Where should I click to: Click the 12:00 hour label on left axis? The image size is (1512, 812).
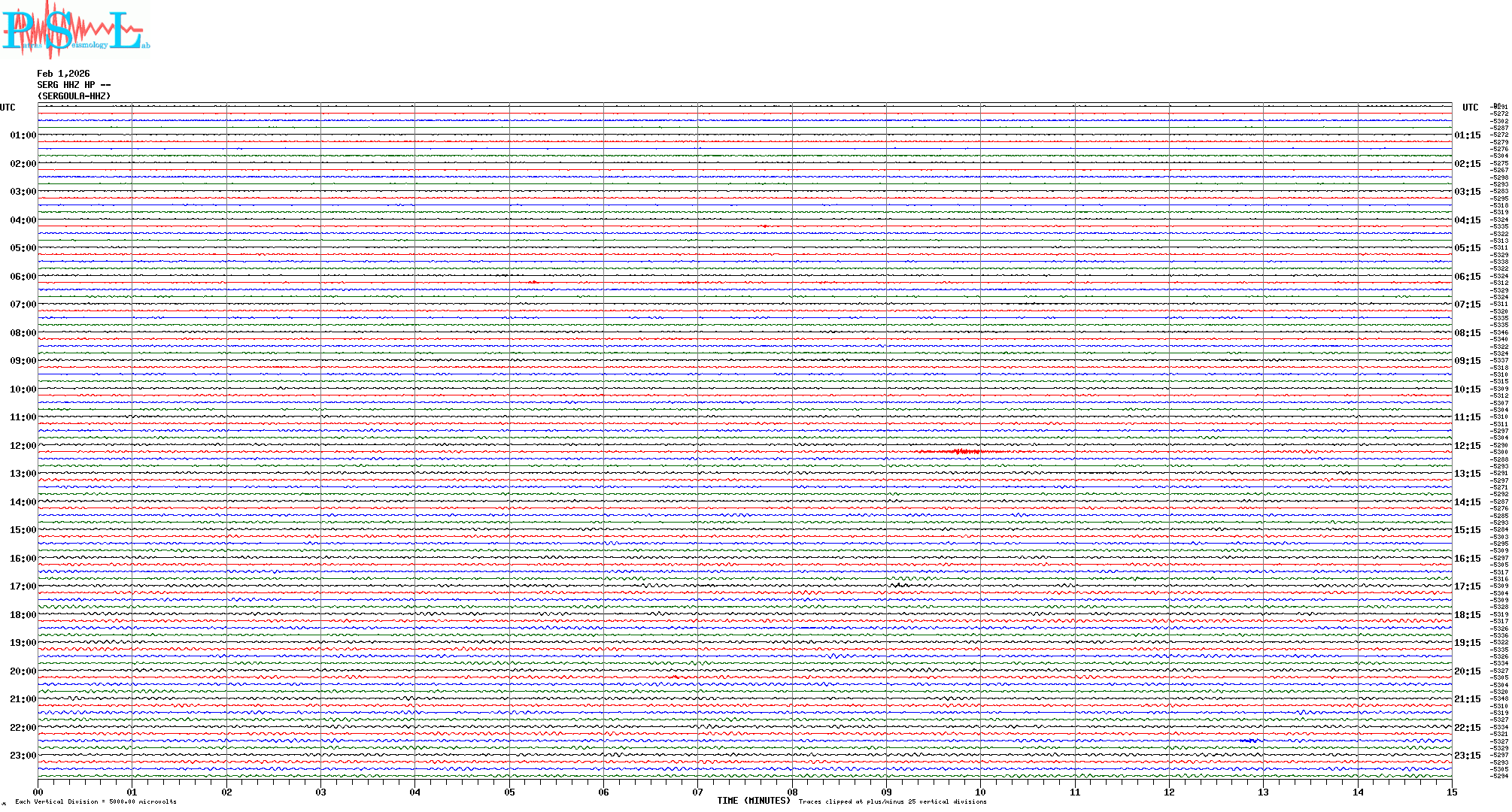click(23, 446)
